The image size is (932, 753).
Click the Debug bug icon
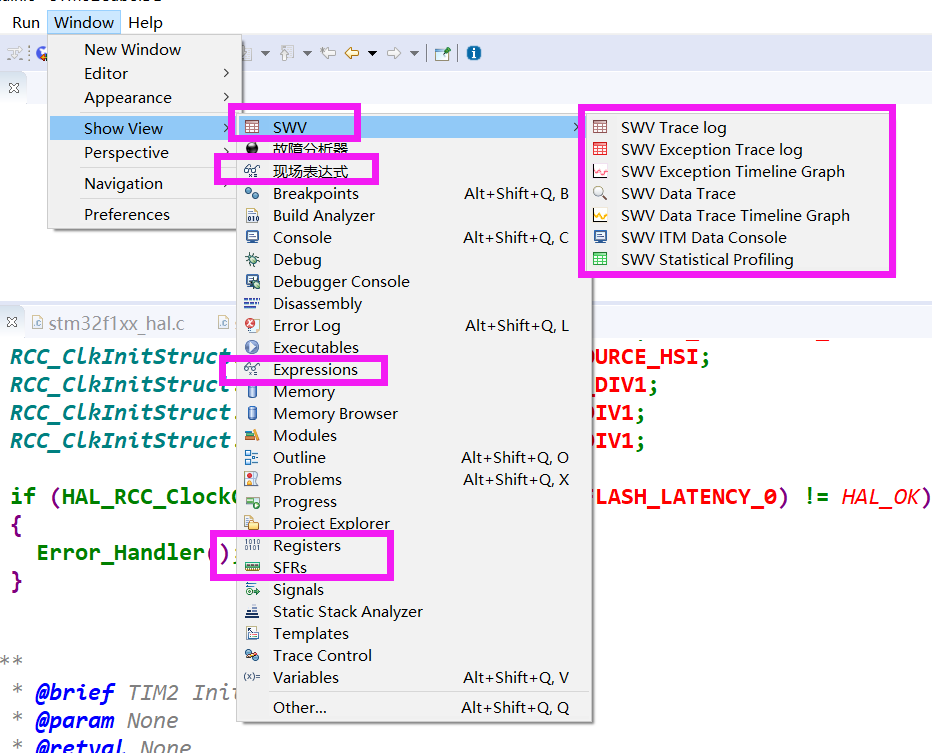pyautogui.click(x=252, y=259)
